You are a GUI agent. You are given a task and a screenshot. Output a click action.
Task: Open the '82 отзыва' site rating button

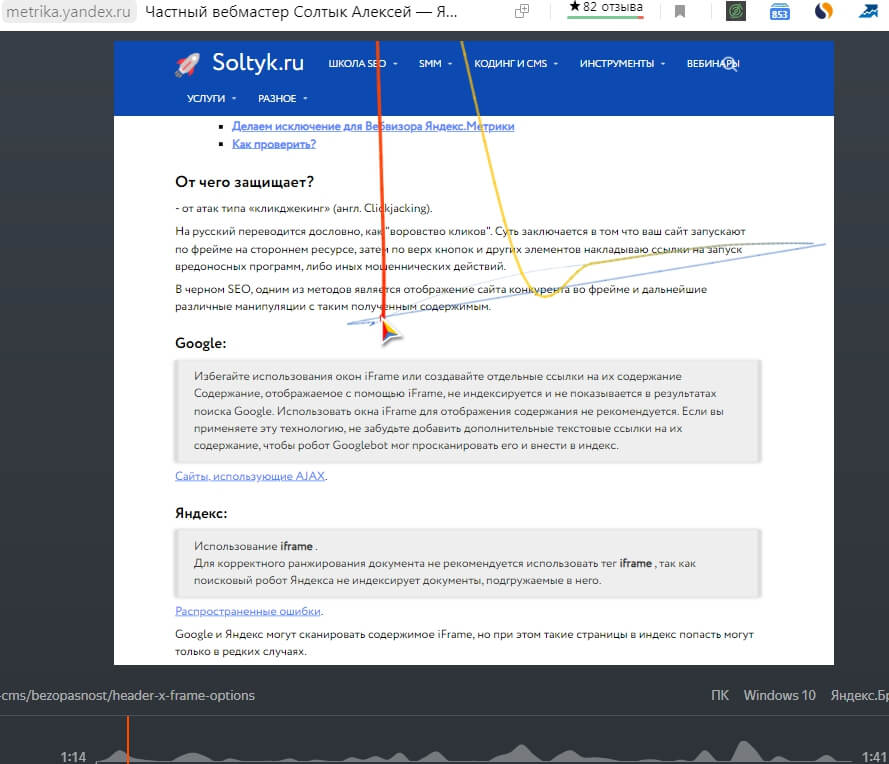pyautogui.click(x=606, y=8)
